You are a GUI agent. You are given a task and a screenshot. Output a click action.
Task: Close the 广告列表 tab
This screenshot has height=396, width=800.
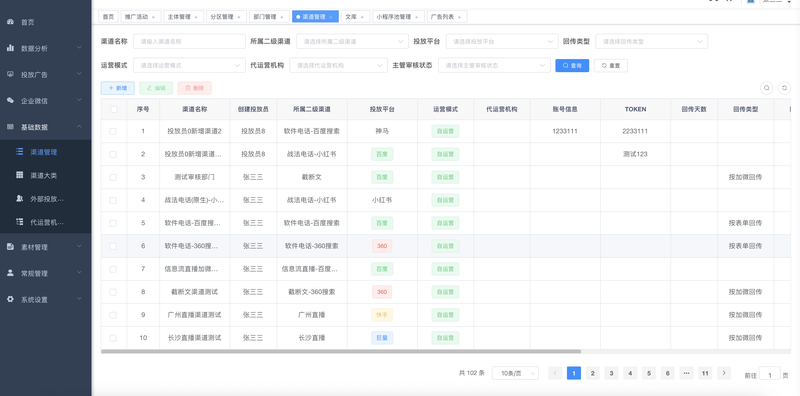459,17
